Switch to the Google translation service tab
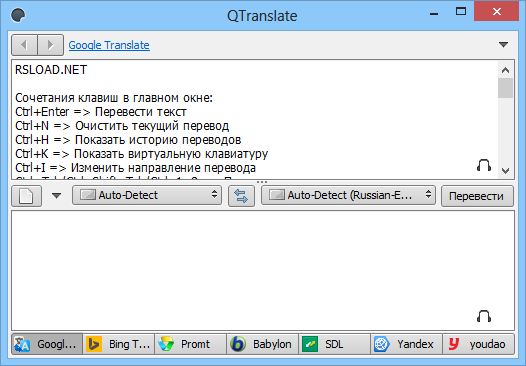The height and width of the screenshot is (366, 526). point(47,344)
